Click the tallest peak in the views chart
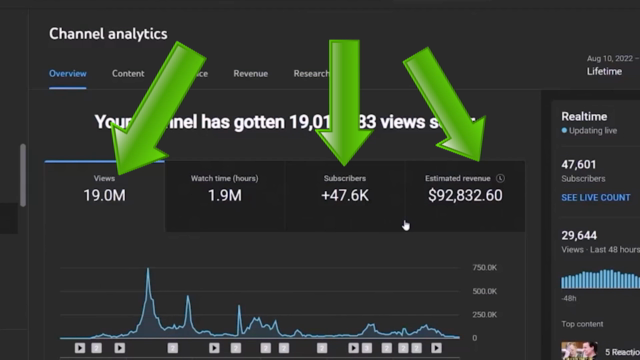The image size is (640, 360). tap(148, 270)
